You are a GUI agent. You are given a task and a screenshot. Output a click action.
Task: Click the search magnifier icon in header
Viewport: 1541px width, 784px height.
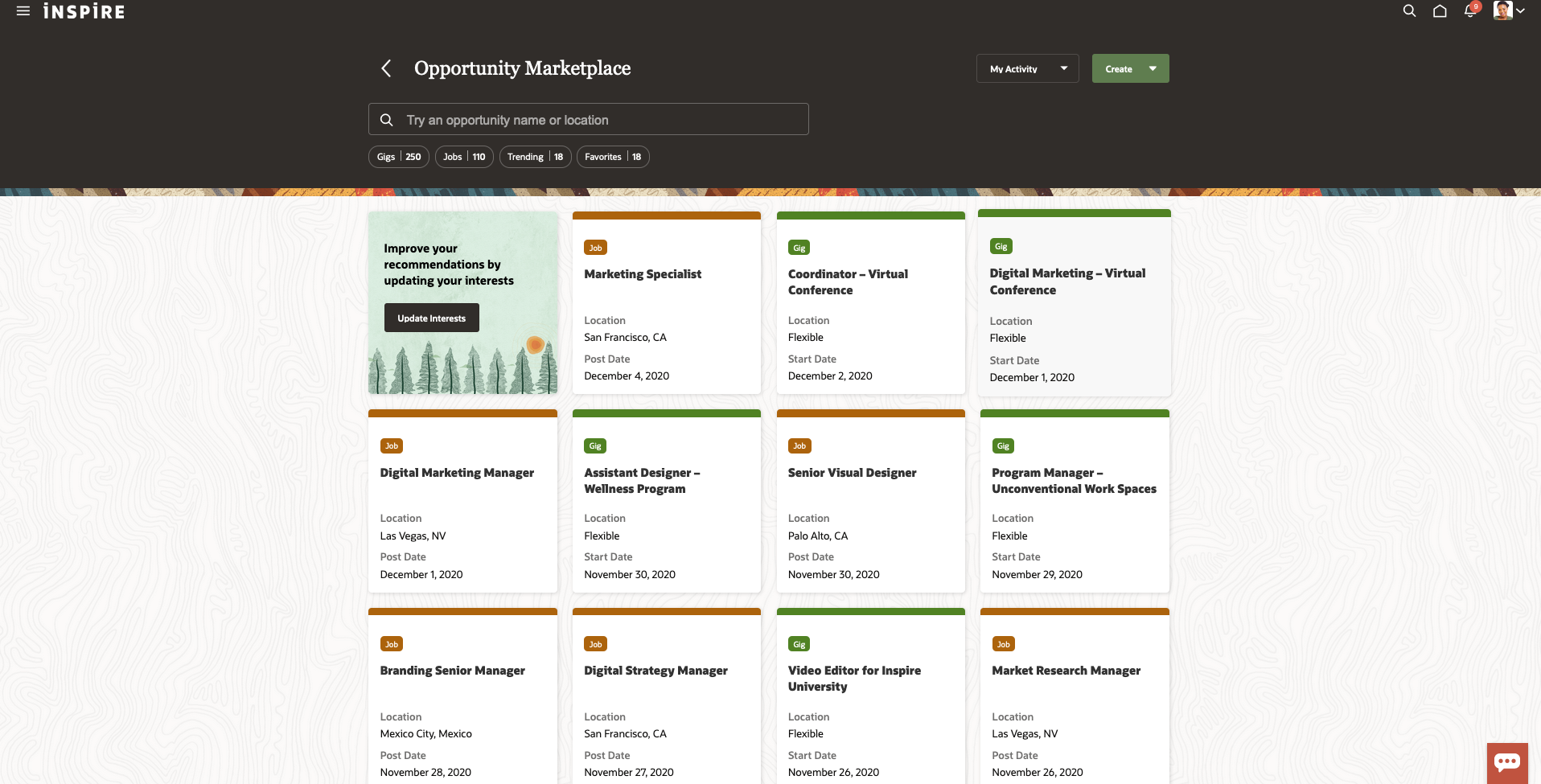(x=1409, y=11)
